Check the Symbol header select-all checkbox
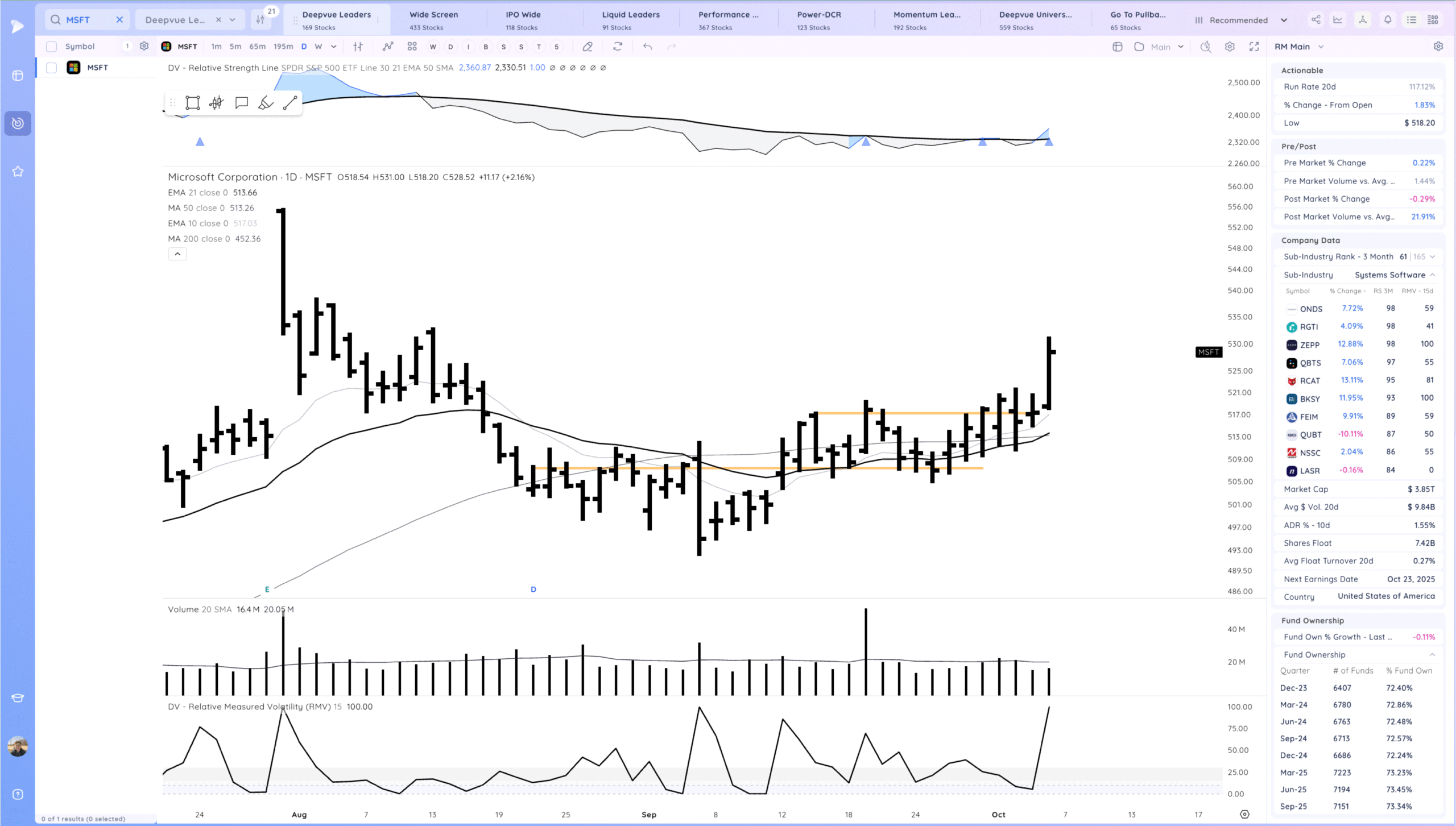This screenshot has height=826, width=1456. (x=52, y=47)
